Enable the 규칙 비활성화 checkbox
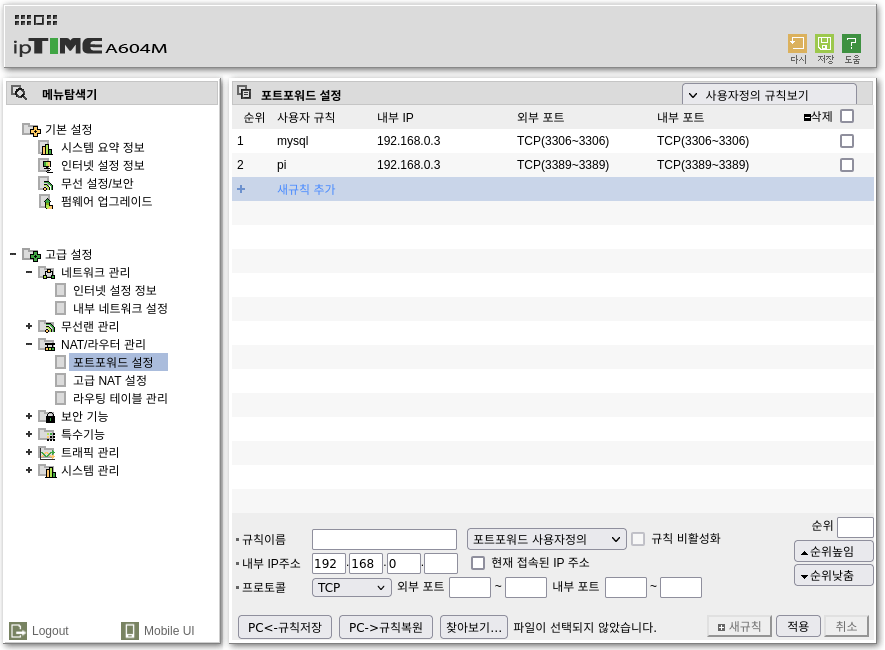 638,539
